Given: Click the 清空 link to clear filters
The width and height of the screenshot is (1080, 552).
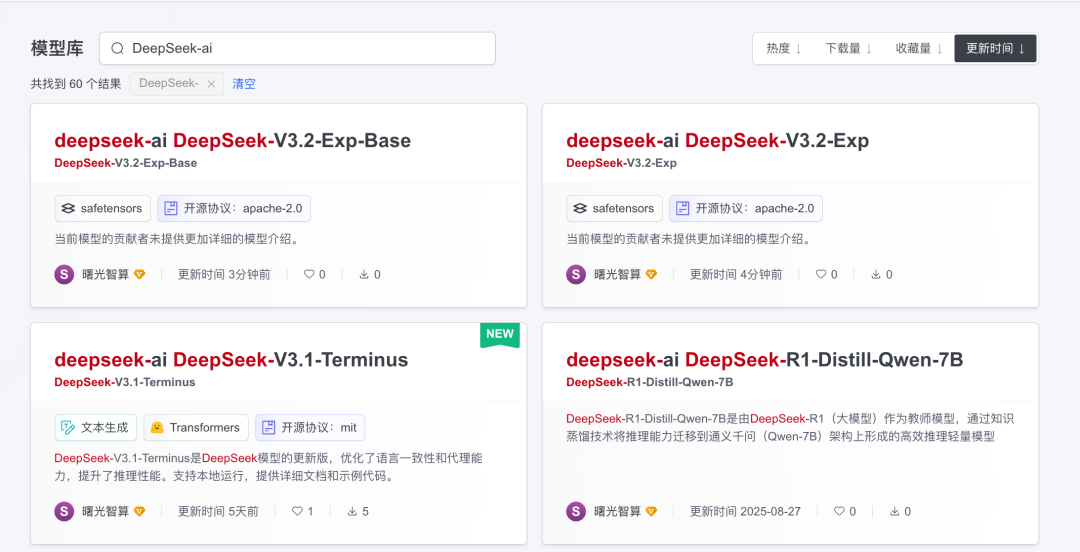Looking at the screenshot, I should click(244, 84).
